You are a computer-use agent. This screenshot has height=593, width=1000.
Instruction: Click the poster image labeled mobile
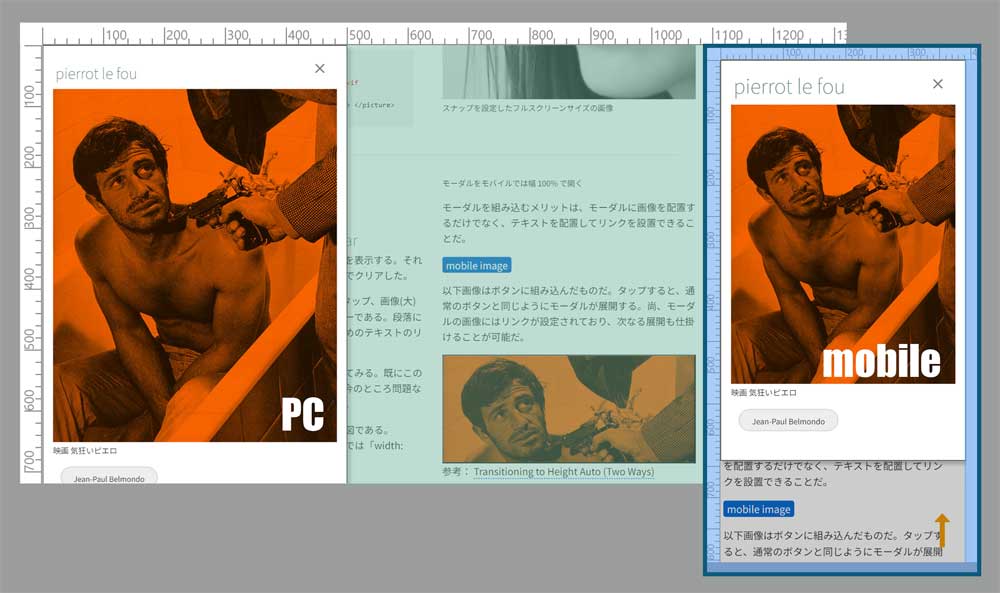point(842,244)
